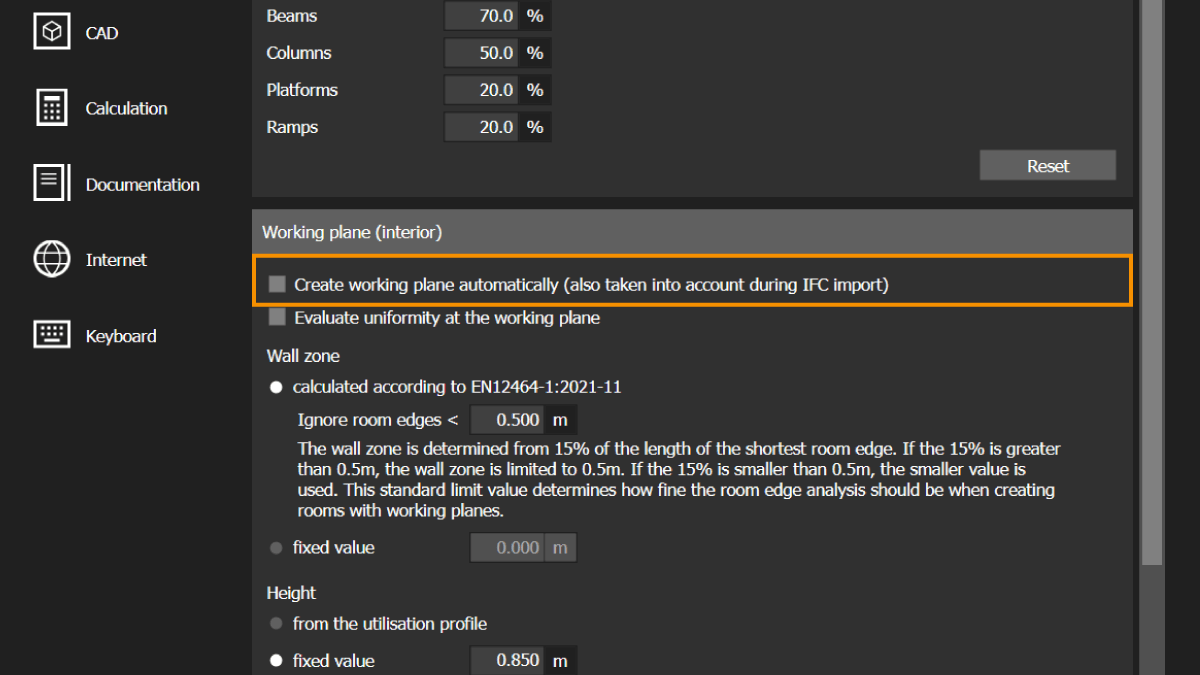Open the Keyboard shortcuts icon
Screen dimensions: 1200x675
pos(52,335)
